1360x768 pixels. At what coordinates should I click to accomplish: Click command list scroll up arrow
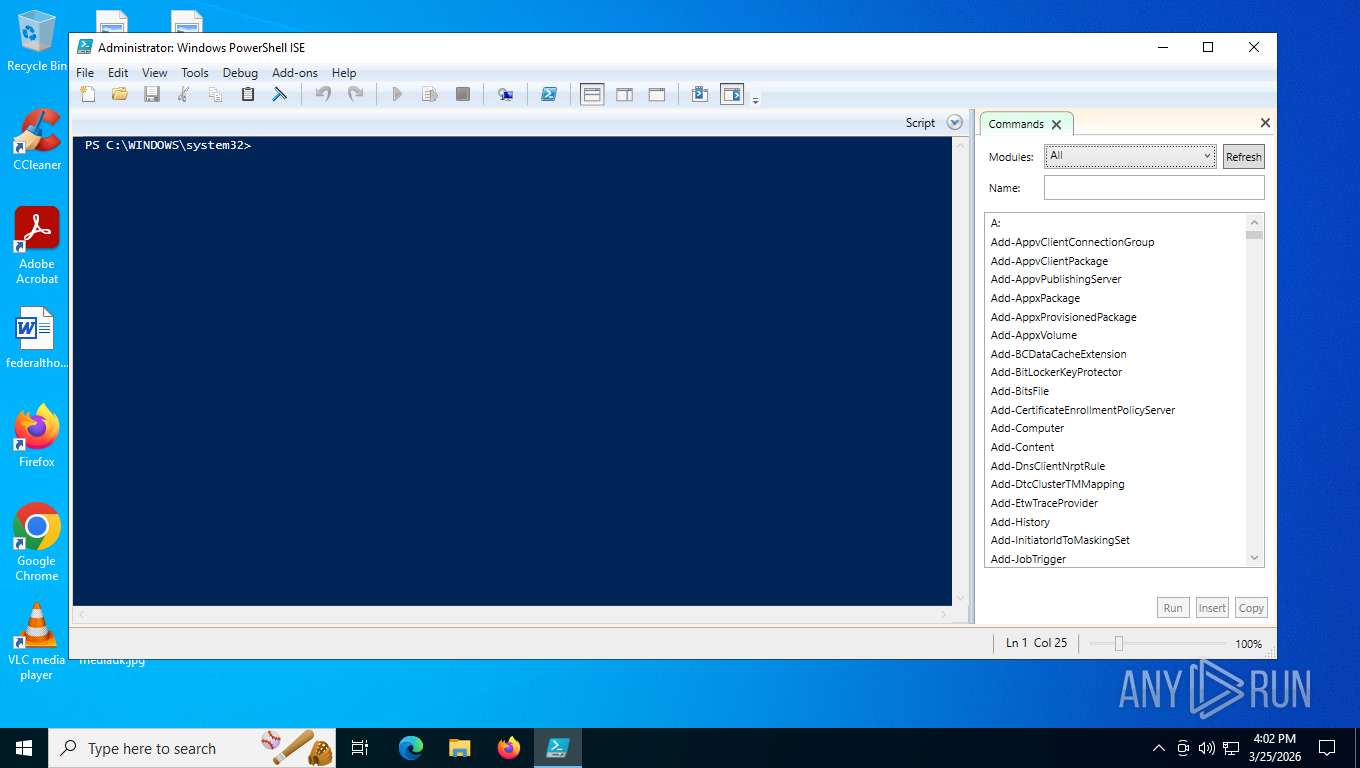pos(1254,222)
